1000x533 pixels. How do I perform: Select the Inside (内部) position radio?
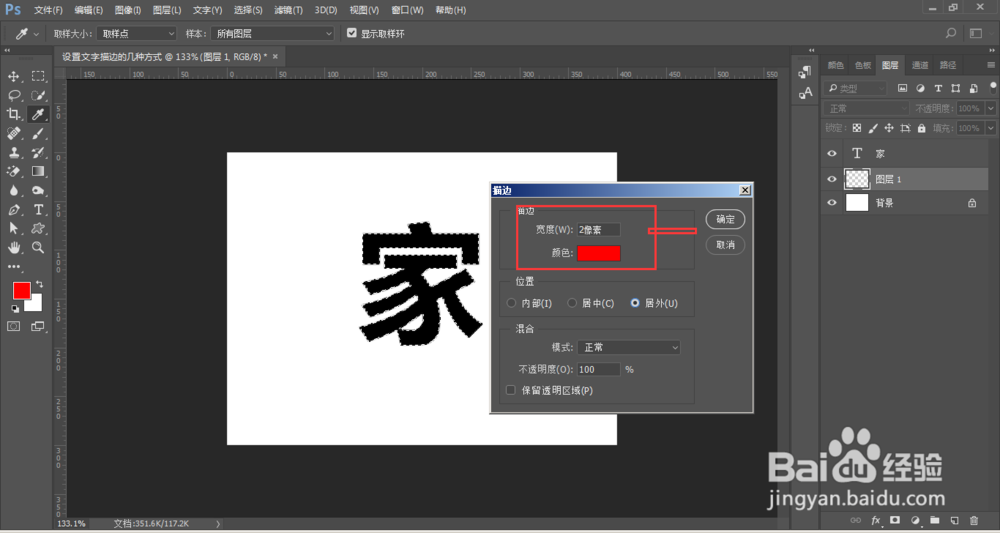tap(511, 303)
